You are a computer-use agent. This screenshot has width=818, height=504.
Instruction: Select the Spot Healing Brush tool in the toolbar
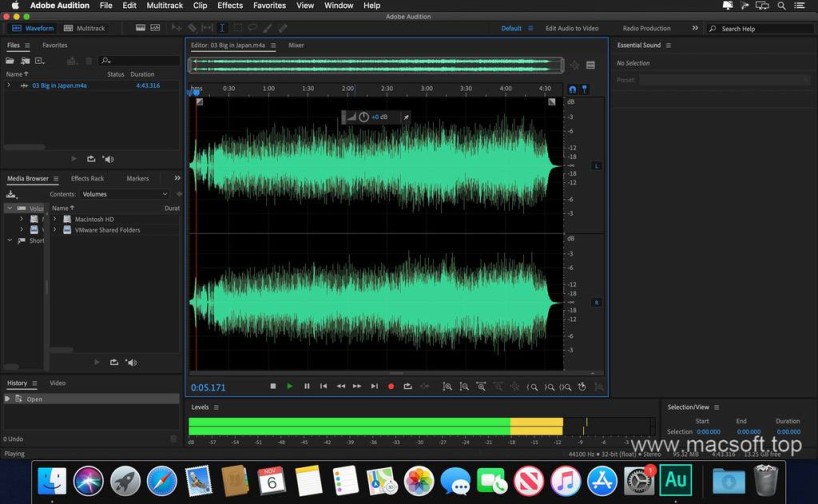click(284, 28)
